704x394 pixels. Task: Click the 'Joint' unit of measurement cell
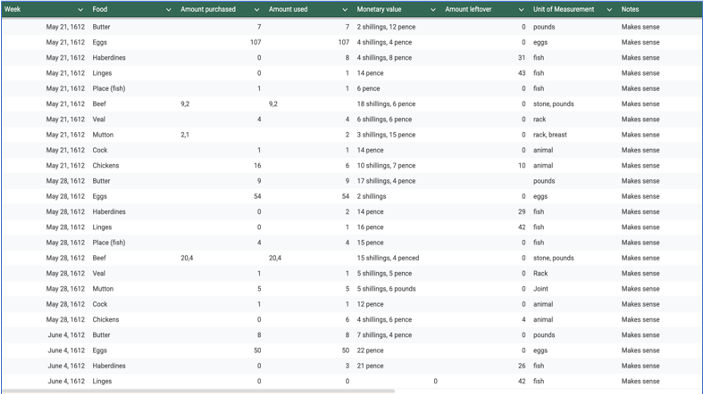coord(541,289)
